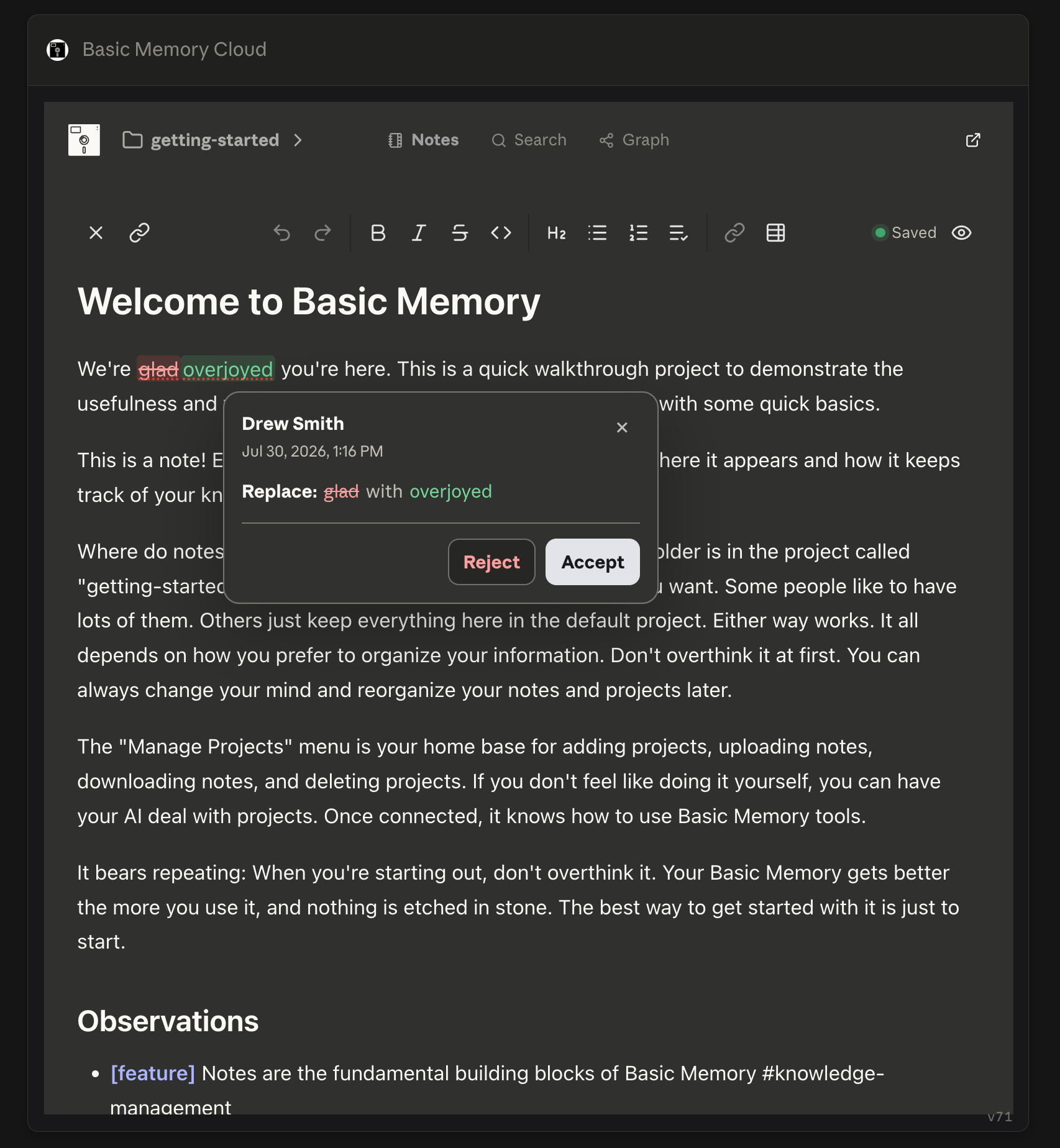Toggle strikethrough formatting

[460, 233]
